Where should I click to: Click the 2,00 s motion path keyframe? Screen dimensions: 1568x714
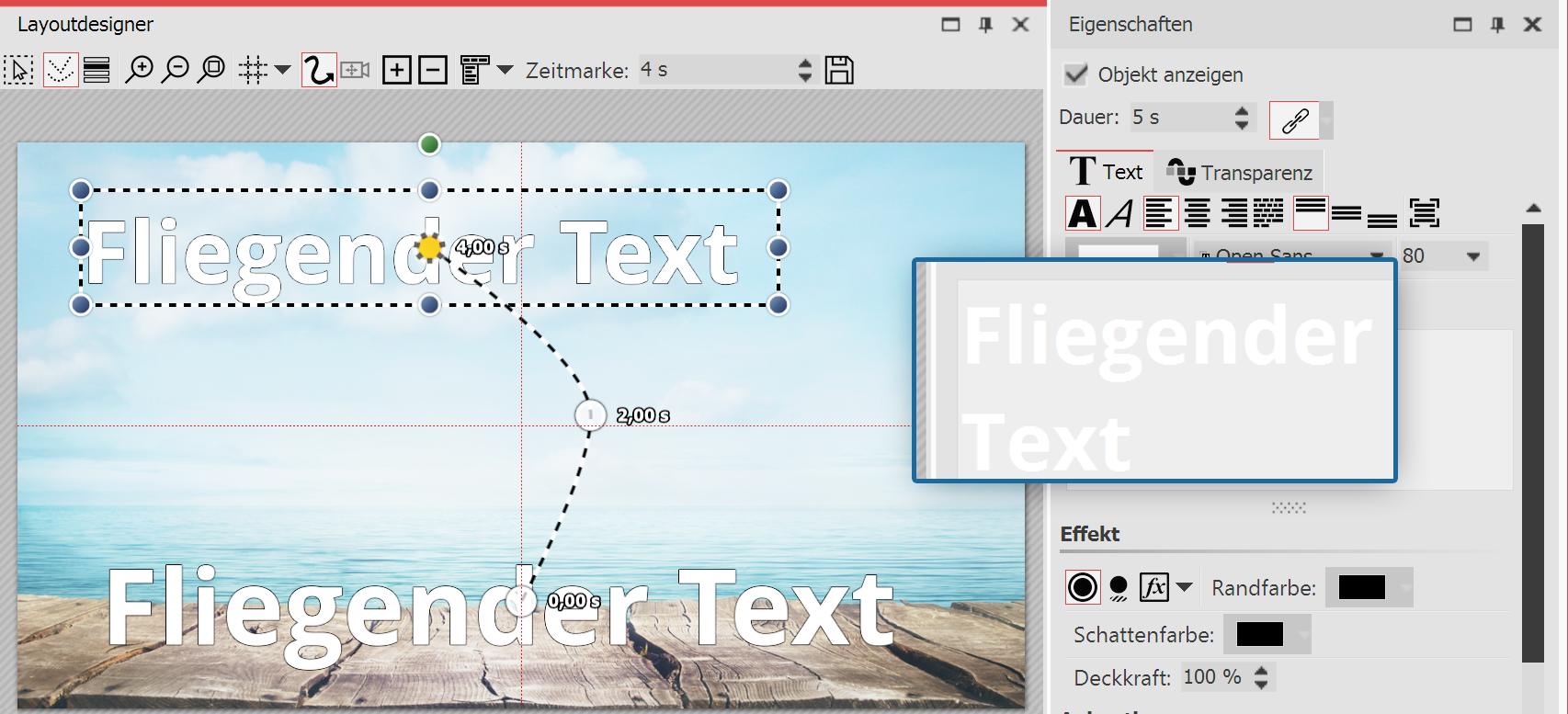click(x=590, y=415)
